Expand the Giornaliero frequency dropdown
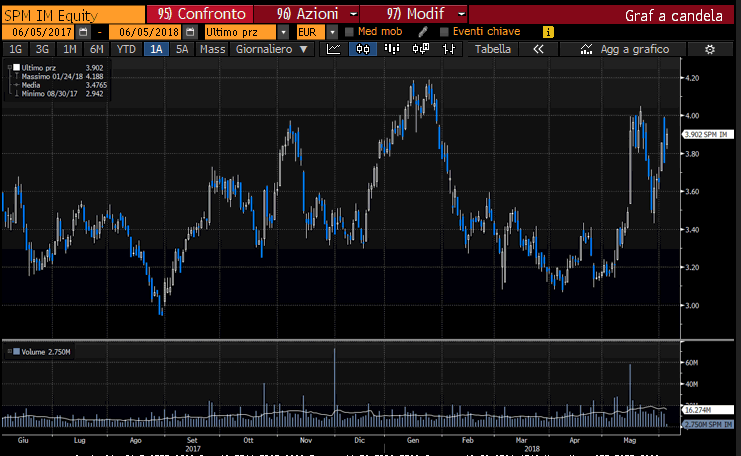Screen dimensions: 741x456 (x=270, y=49)
